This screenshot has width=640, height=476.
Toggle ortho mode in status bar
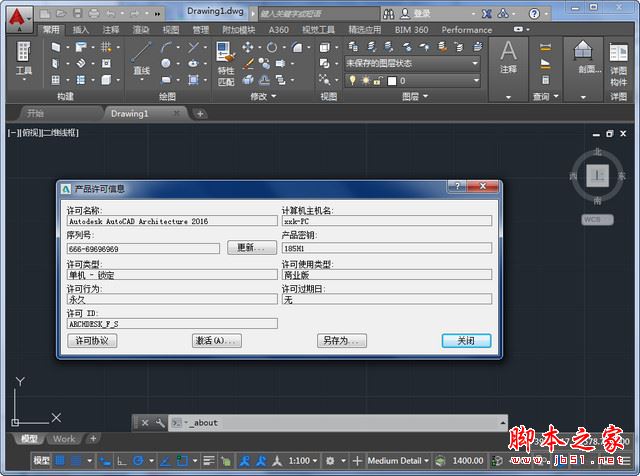(x=122, y=461)
